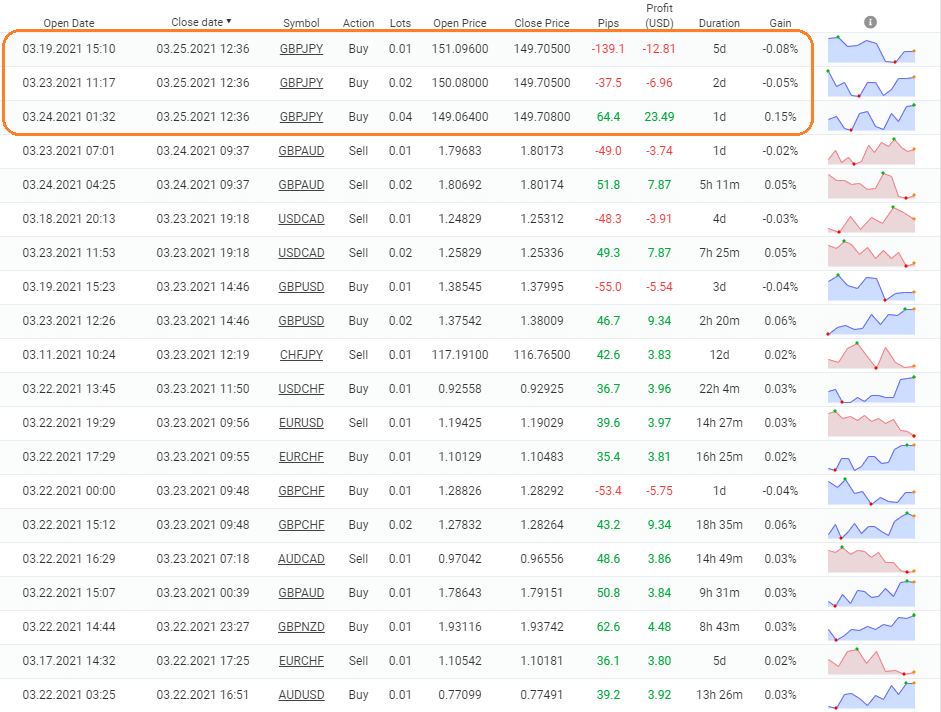Click the Profit (USD) column header
Viewport: 941px width, 712px height.
pyautogui.click(x=659, y=16)
